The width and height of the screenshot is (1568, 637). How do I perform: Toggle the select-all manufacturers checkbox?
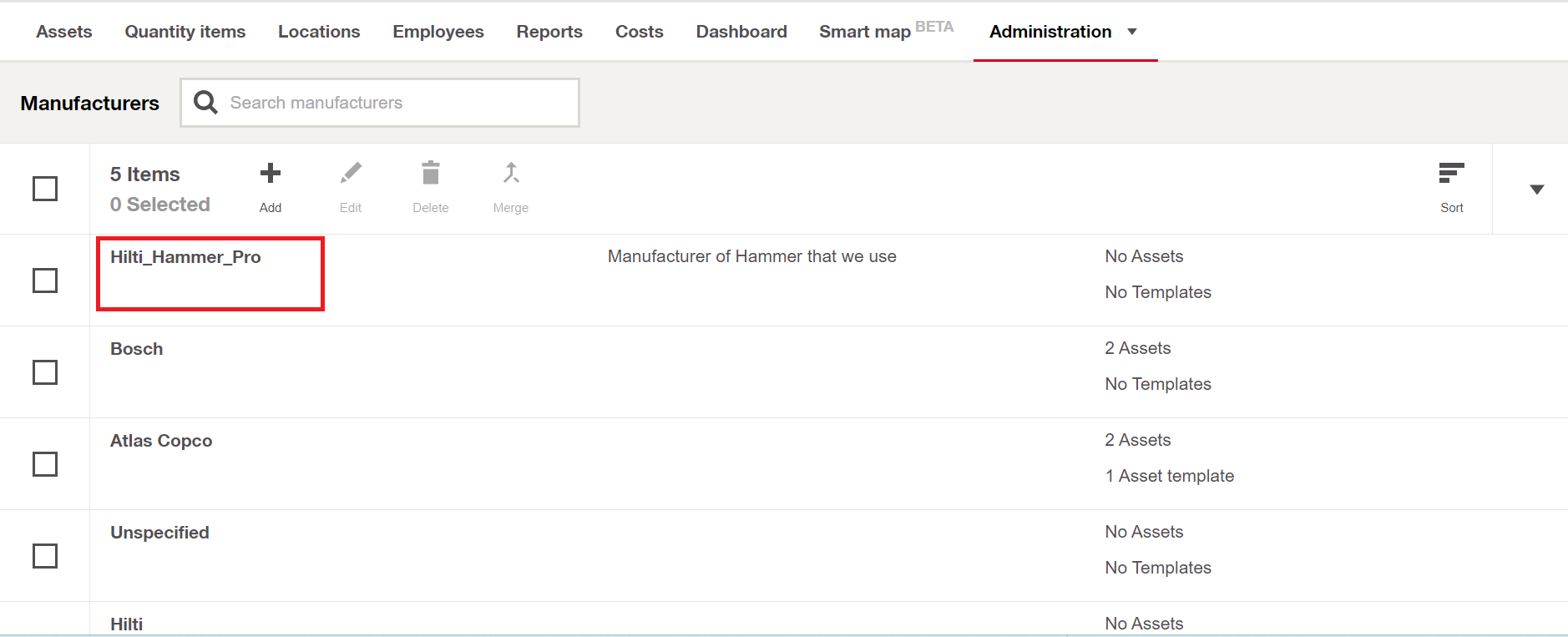click(x=45, y=189)
